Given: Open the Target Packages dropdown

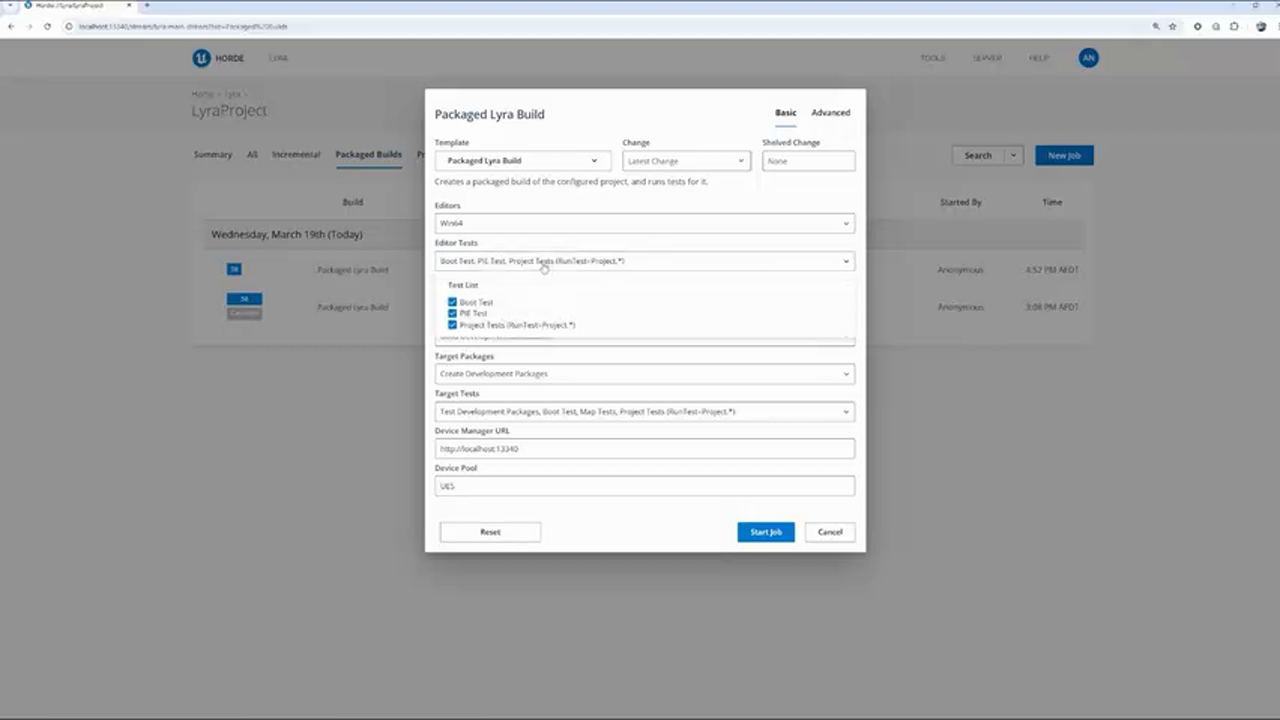Looking at the screenshot, I should [x=644, y=374].
